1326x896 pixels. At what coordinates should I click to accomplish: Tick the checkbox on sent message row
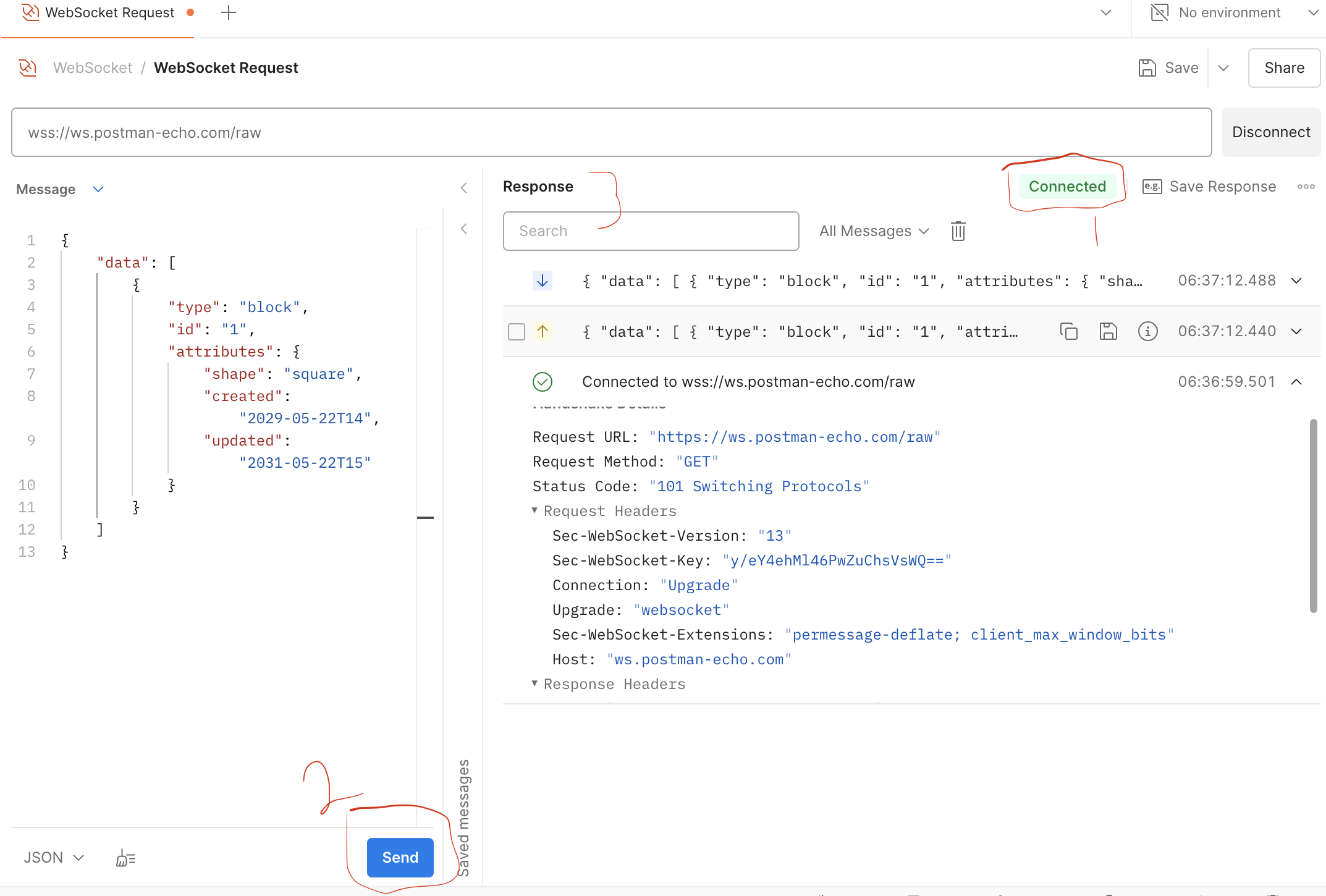[x=517, y=332]
